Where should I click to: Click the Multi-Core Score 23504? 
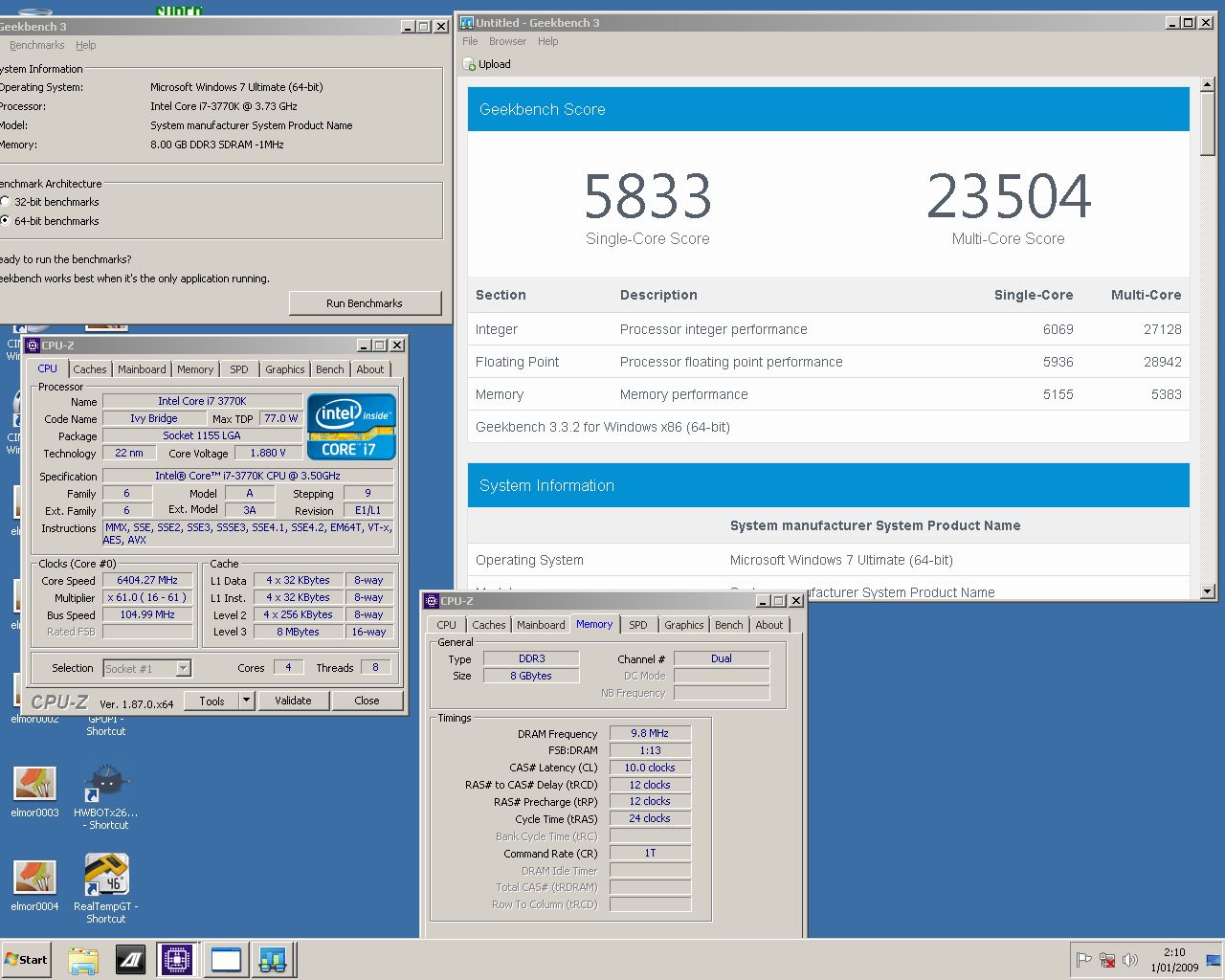[x=1009, y=196]
